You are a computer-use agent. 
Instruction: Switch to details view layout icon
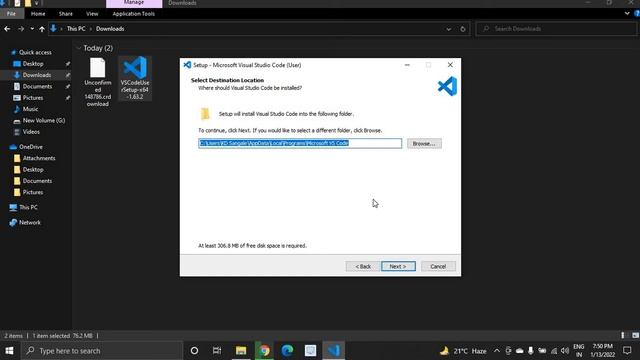point(622,336)
